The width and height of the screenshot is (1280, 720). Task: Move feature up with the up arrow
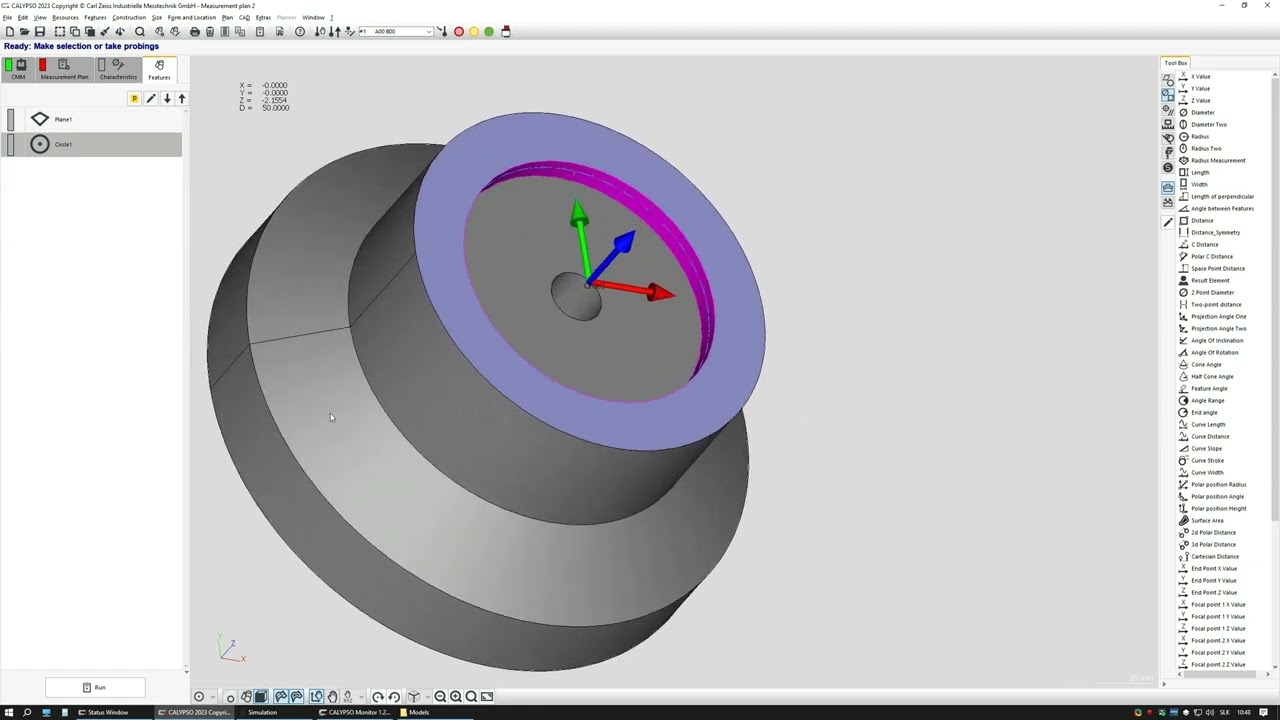coord(181,98)
